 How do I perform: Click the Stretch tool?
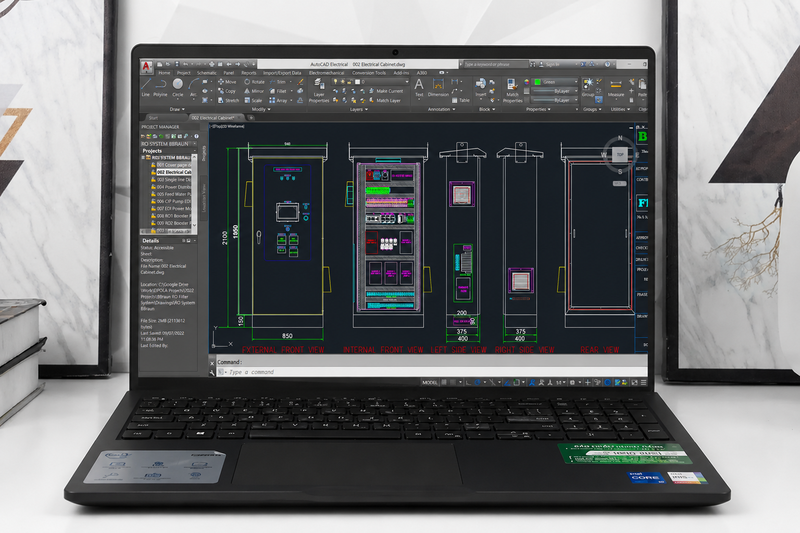pos(228,100)
